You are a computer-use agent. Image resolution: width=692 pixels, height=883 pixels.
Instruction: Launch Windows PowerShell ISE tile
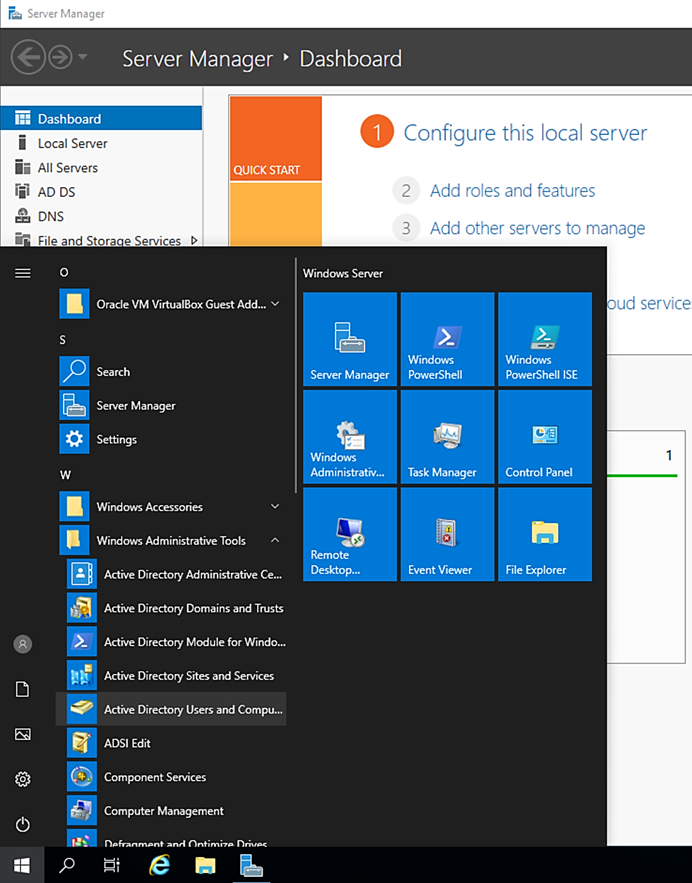(544, 339)
